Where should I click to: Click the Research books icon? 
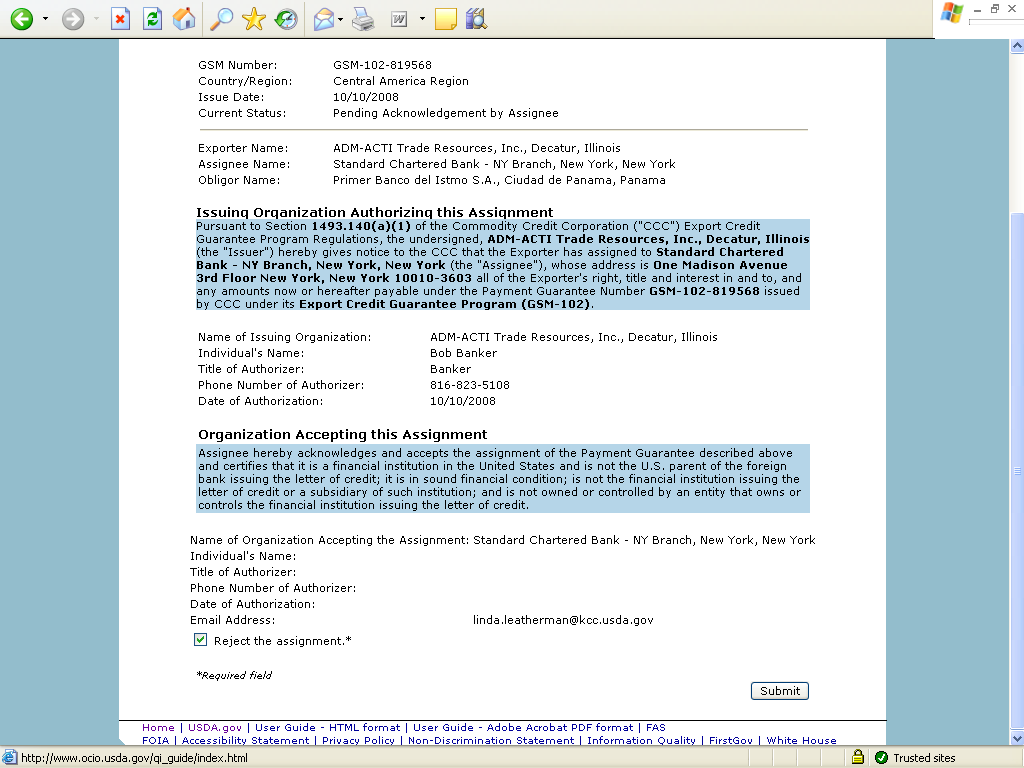pyautogui.click(x=477, y=19)
